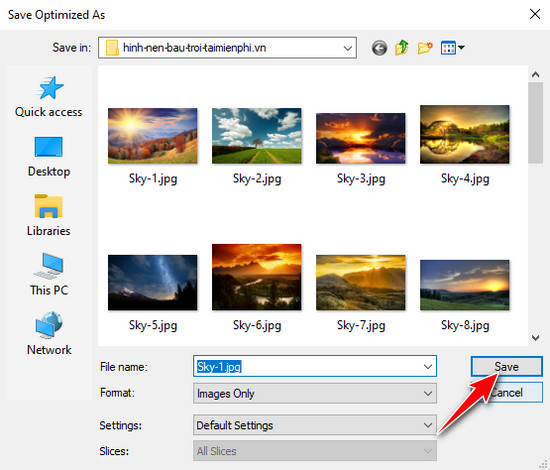Screen dimensions: 550x470
Task: Select the Sky-6.jpg thumbnail
Action: click(x=256, y=277)
